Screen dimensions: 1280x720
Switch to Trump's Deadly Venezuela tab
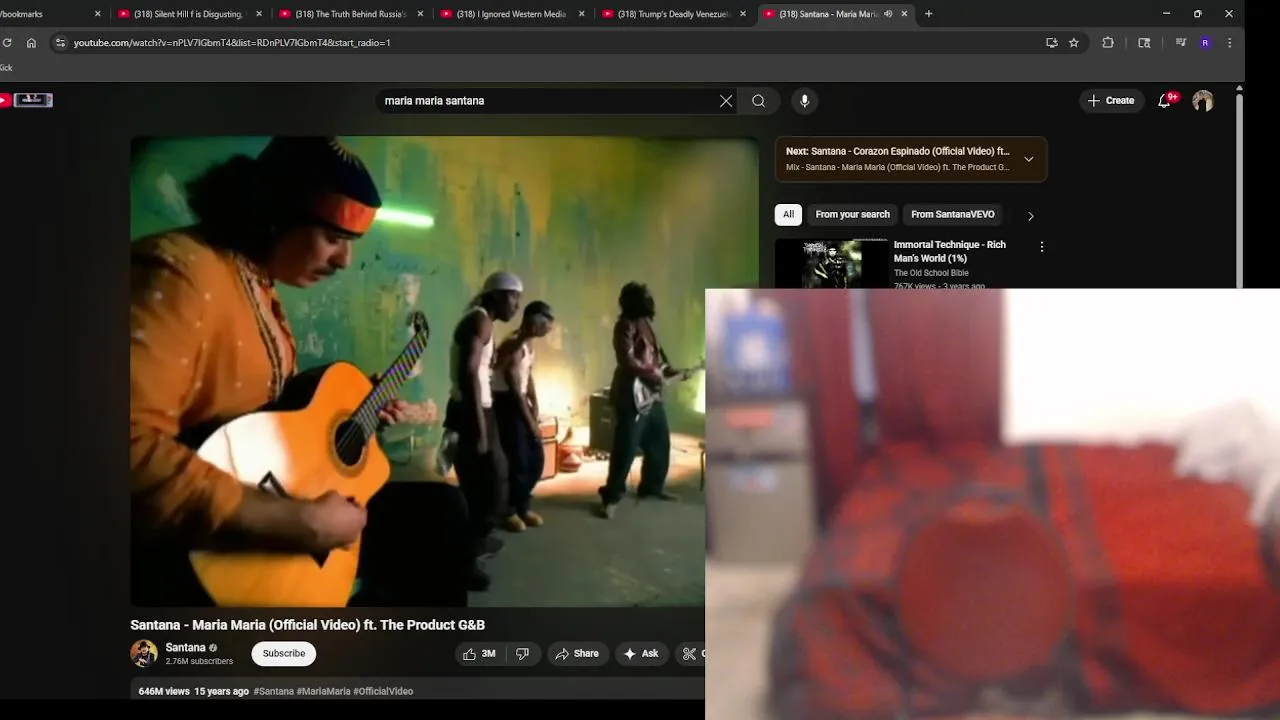[x=673, y=14]
